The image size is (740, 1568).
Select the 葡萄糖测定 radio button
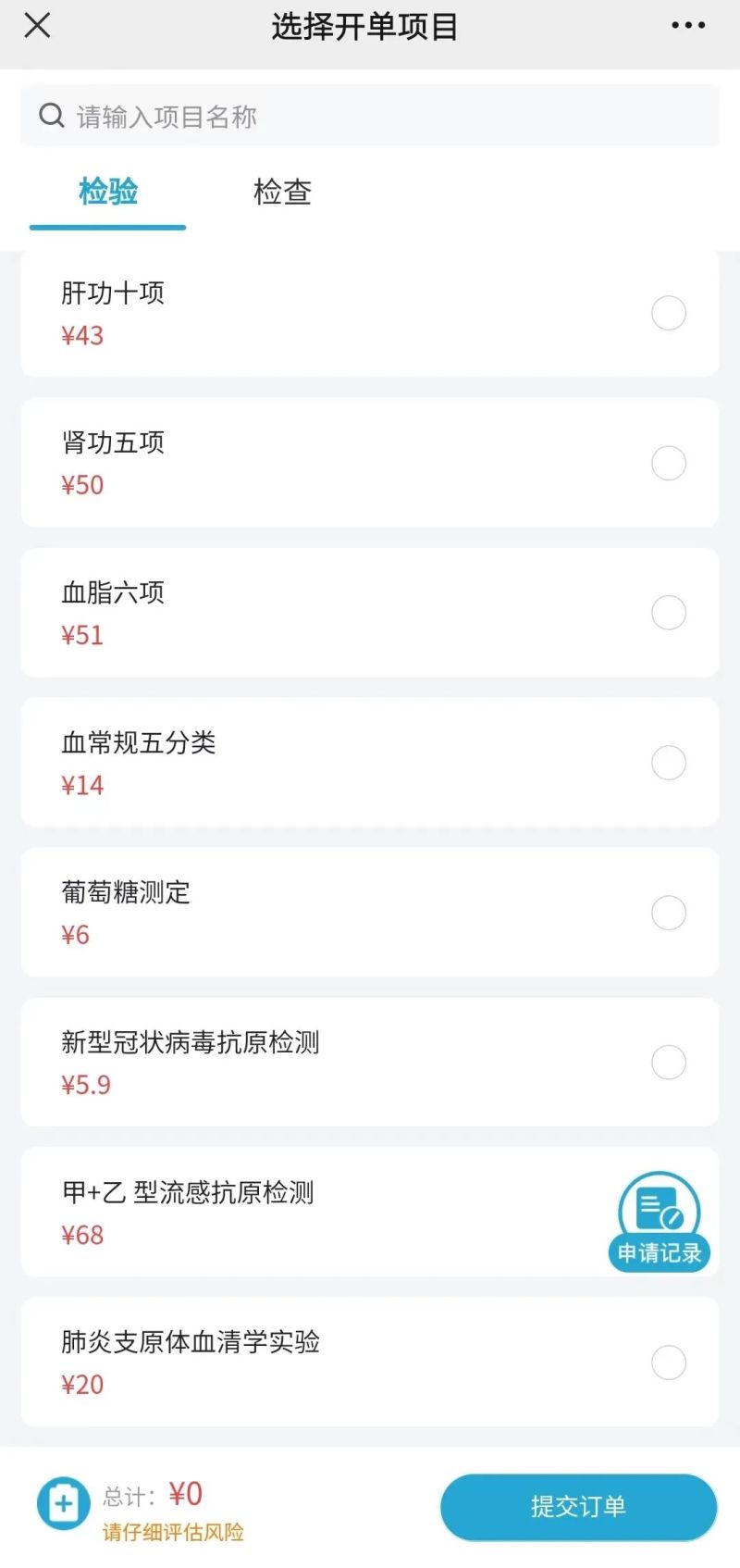[668, 913]
